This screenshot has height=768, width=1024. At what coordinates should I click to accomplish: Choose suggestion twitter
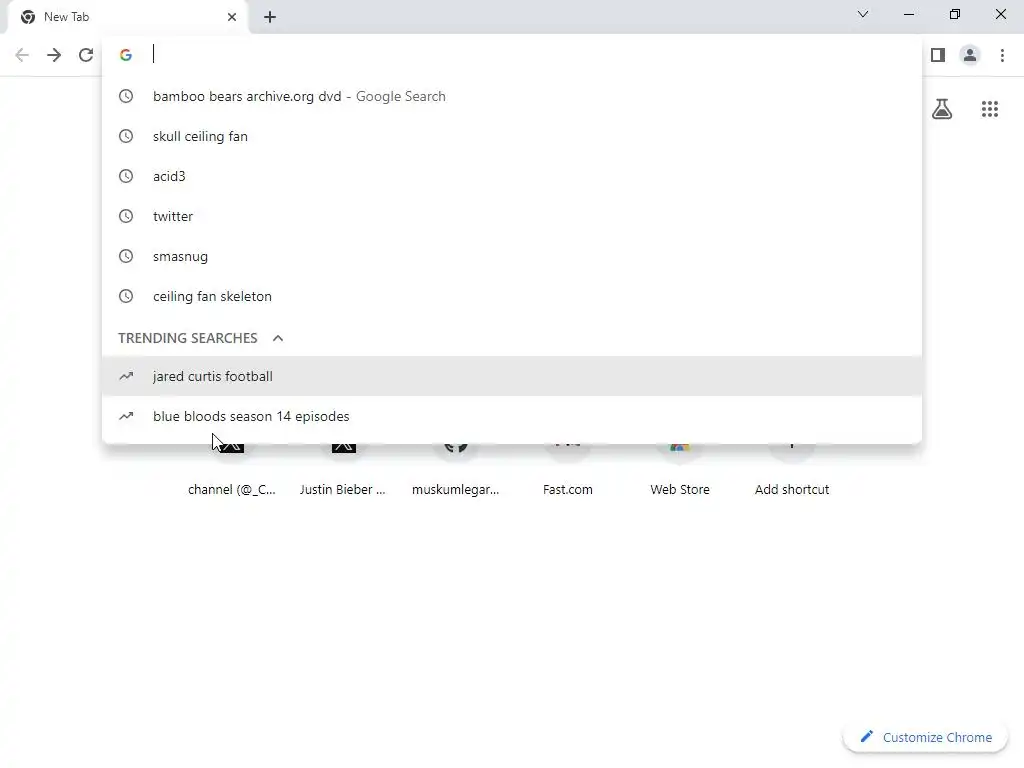(x=512, y=216)
